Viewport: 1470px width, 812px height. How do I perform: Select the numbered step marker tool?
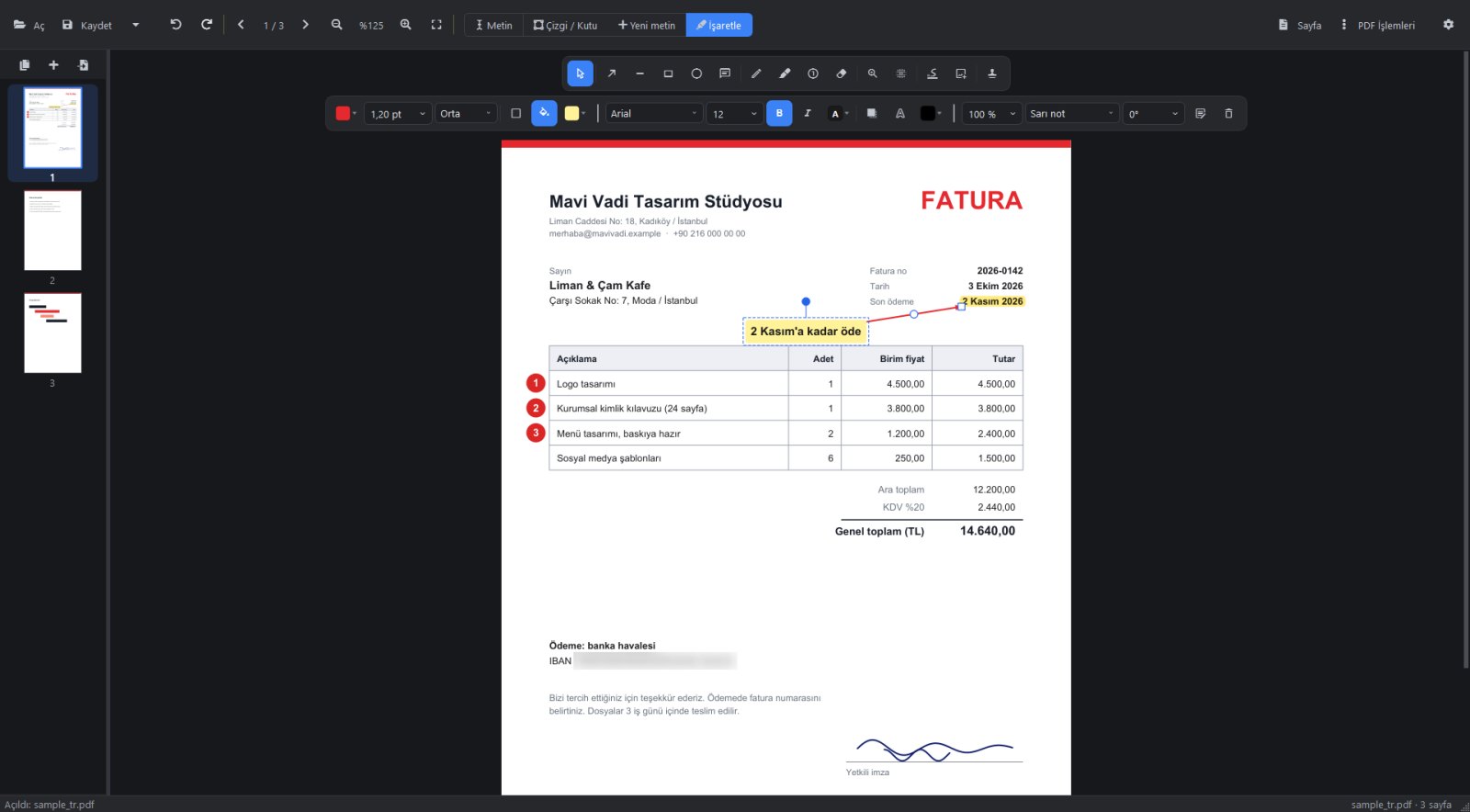click(813, 73)
